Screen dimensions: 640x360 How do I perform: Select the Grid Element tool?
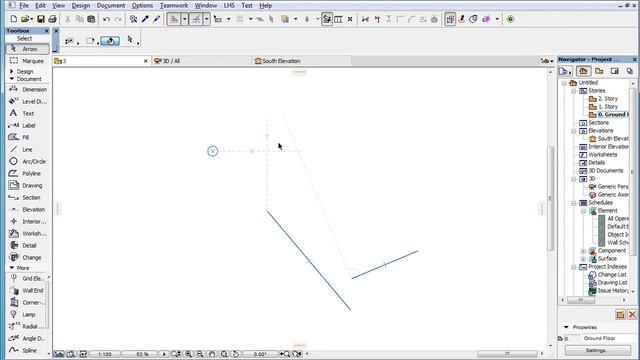27,278
